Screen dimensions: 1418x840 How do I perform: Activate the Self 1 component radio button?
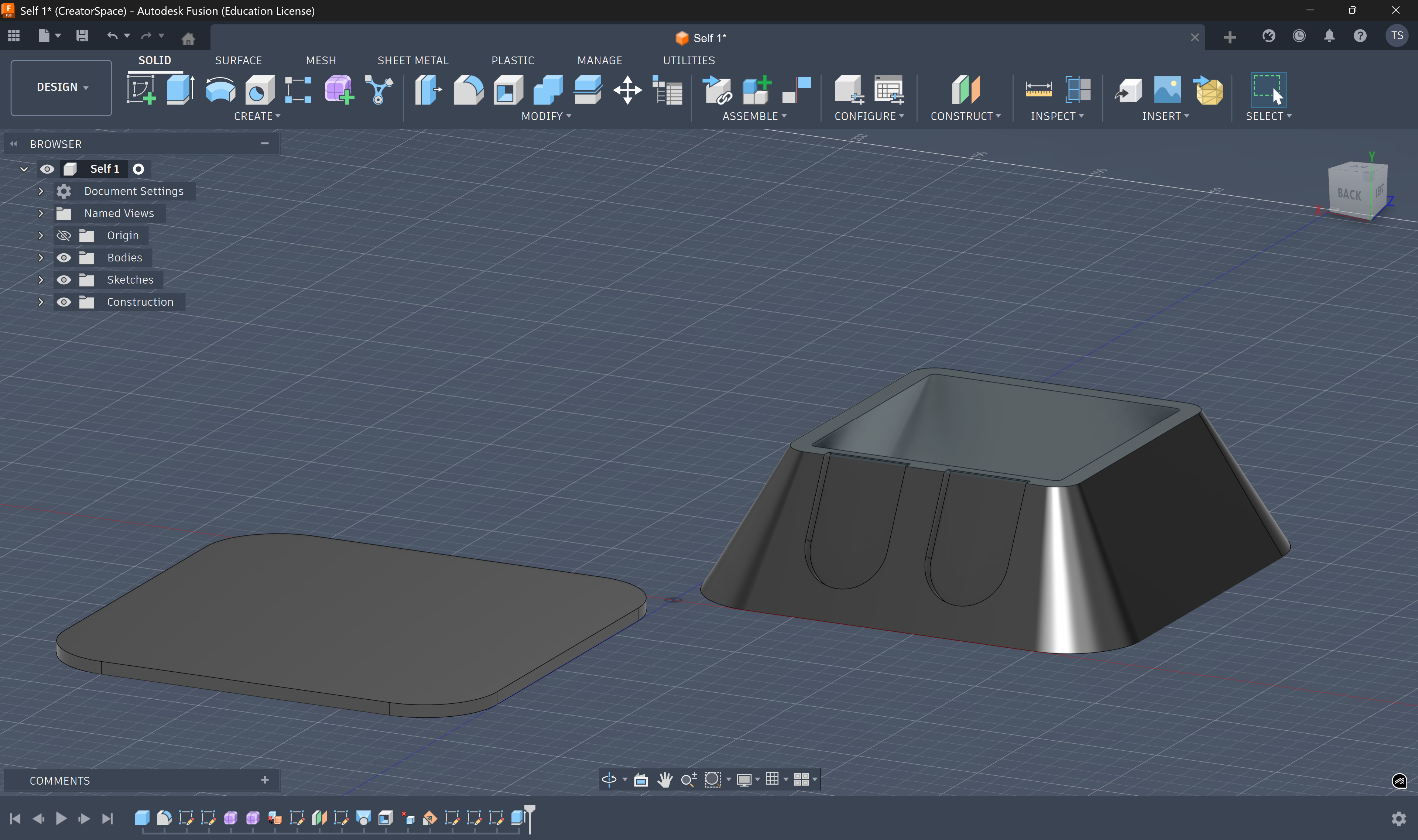point(138,169)
